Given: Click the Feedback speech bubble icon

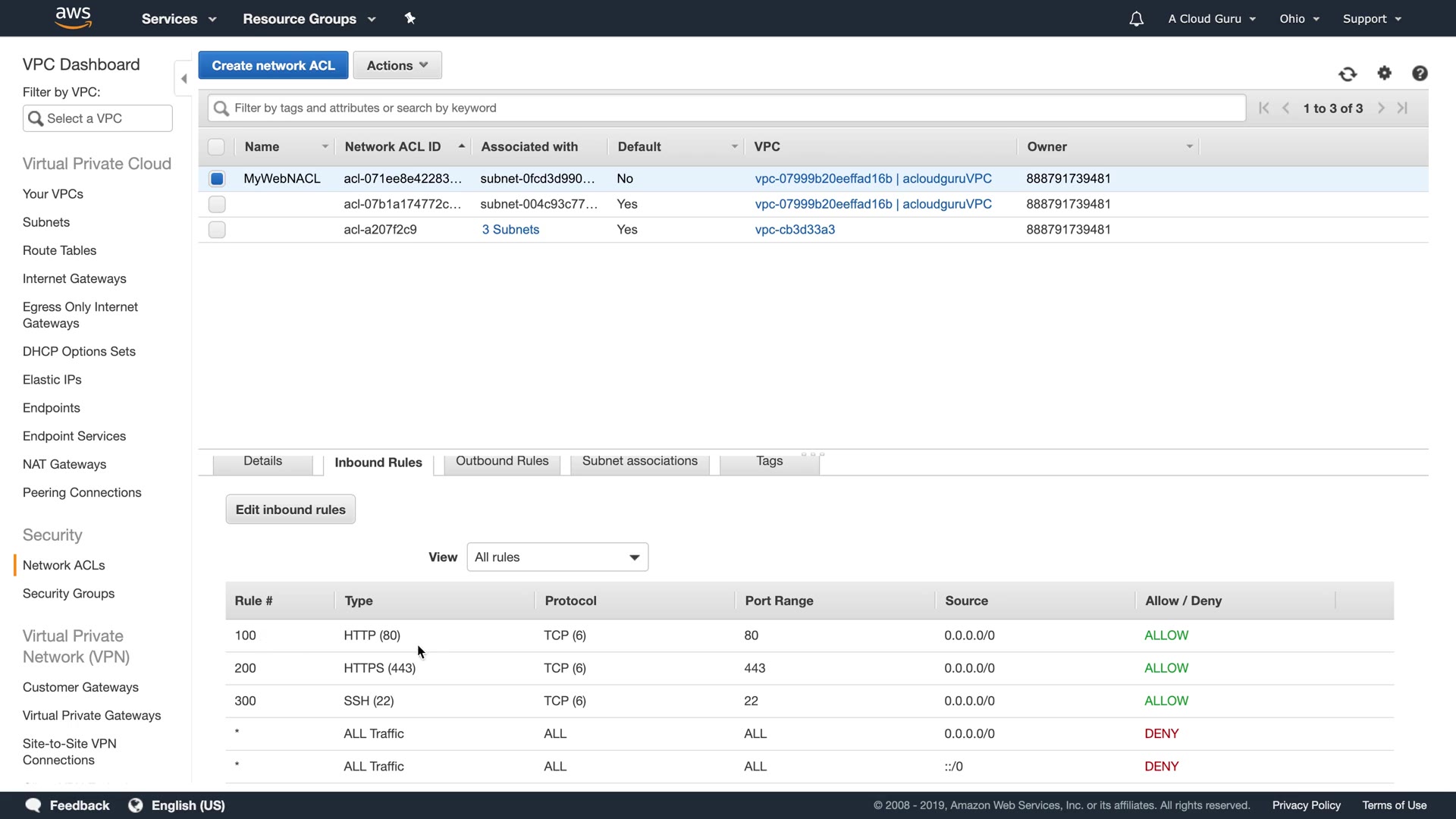Looking at the screenshot, I should click(x=33, y=805).
